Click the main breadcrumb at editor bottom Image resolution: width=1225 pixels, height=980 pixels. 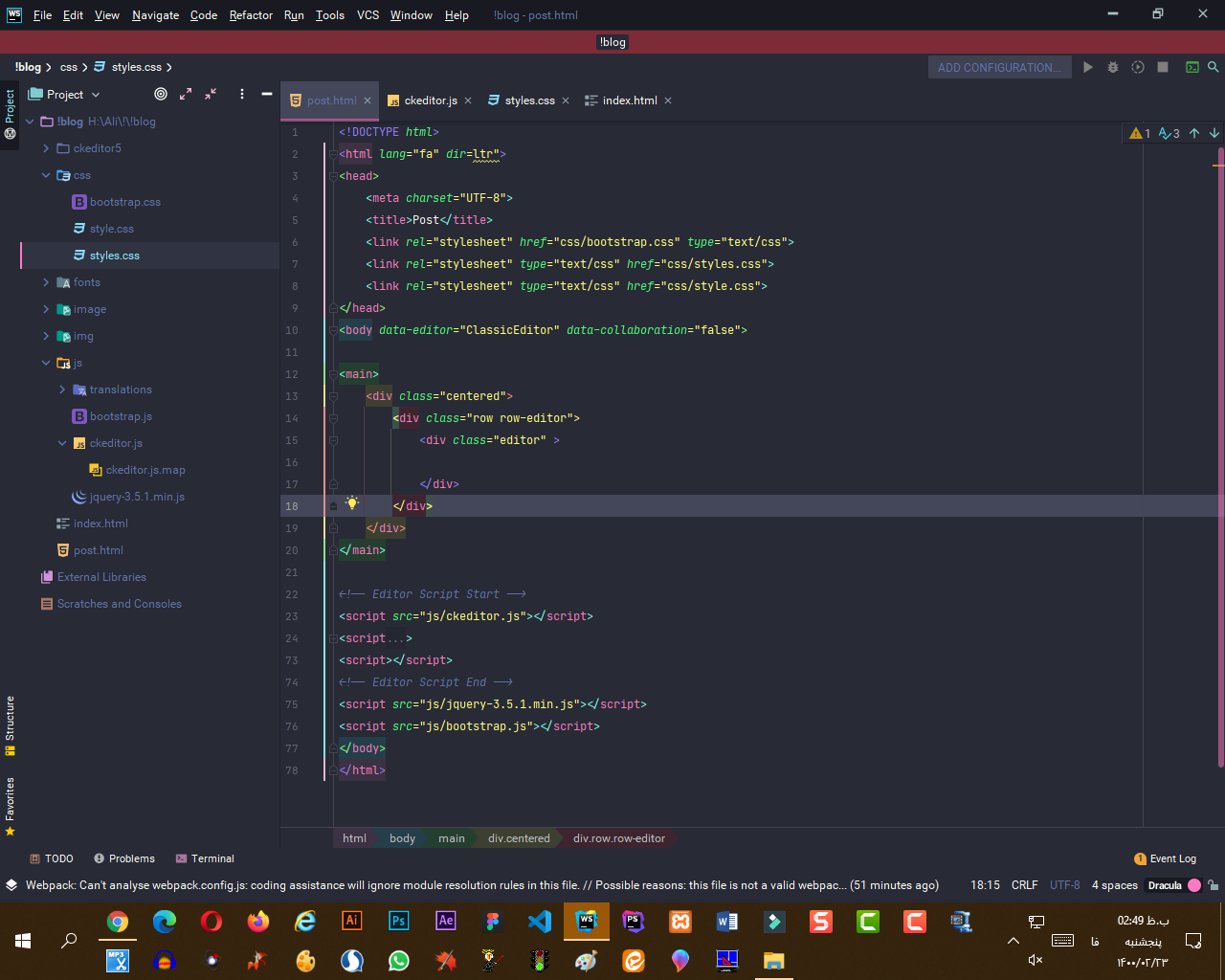click(x=452, y=838)
